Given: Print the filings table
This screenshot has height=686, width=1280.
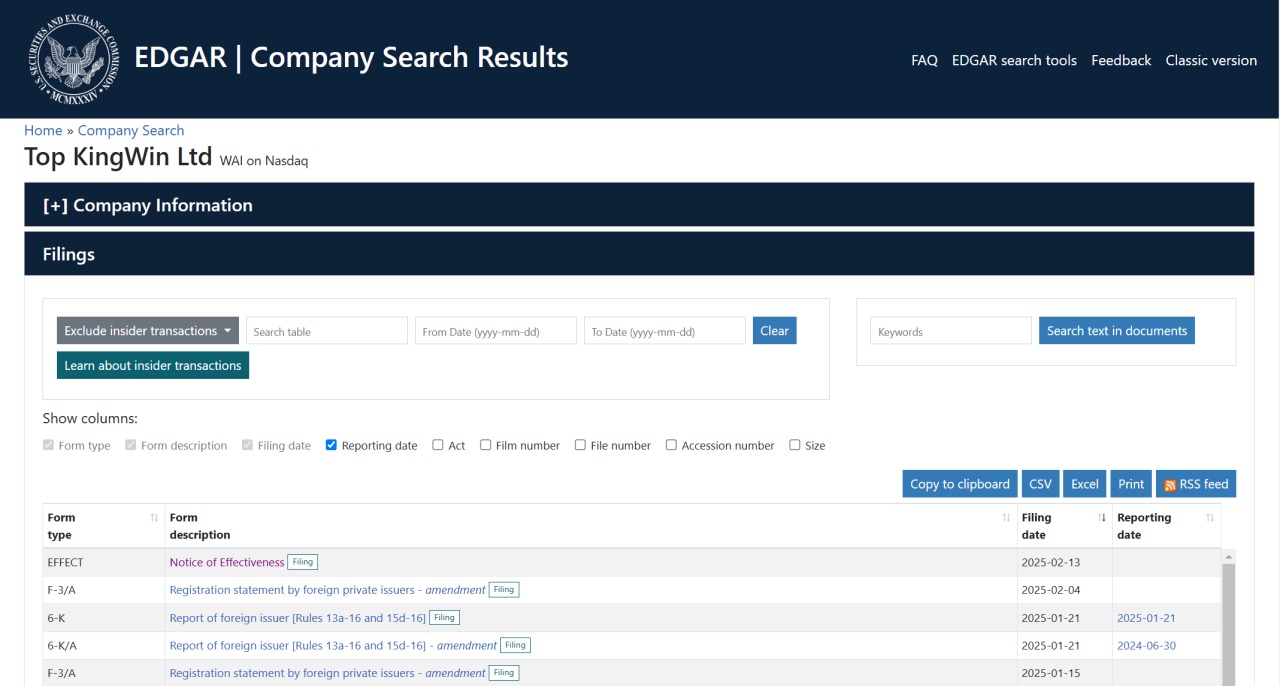Looking at the screenshot, I should click(1131, 484).
